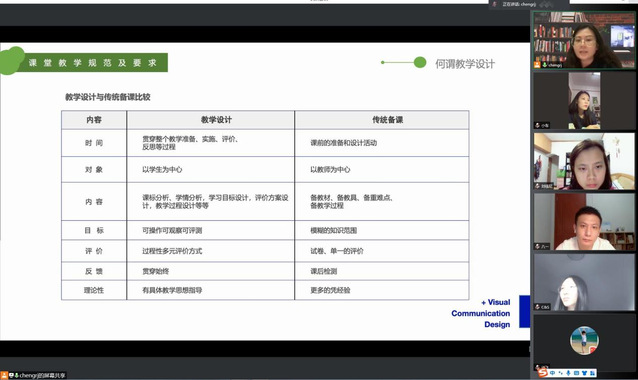Image resolution: width=638 pixels, height=380 pixels.
Task: Click the green microphone icon on the chengrj video
Action: [x=545, y=65]
